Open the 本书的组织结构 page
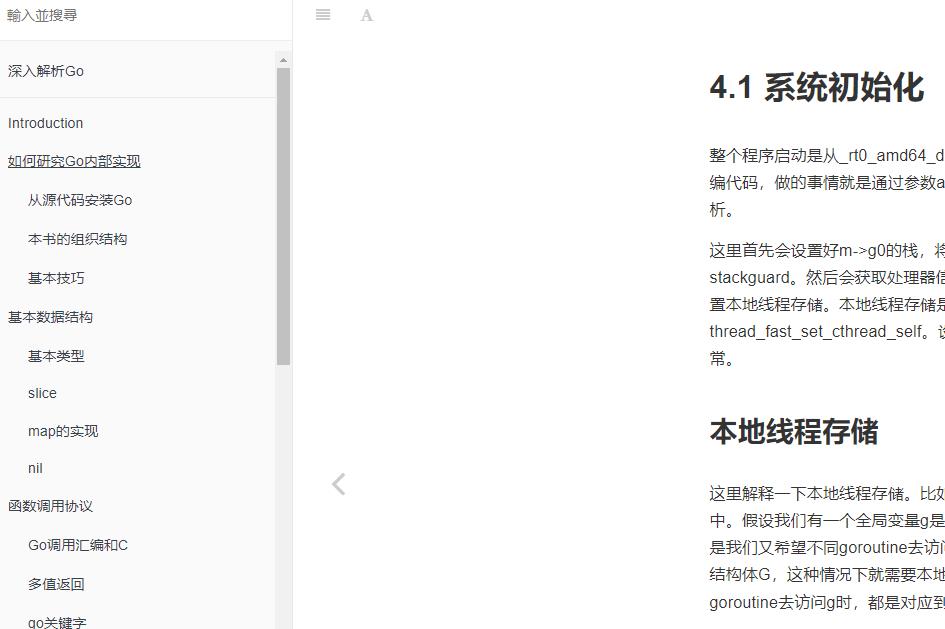This screenshot has width=945, height=629. 78,239
